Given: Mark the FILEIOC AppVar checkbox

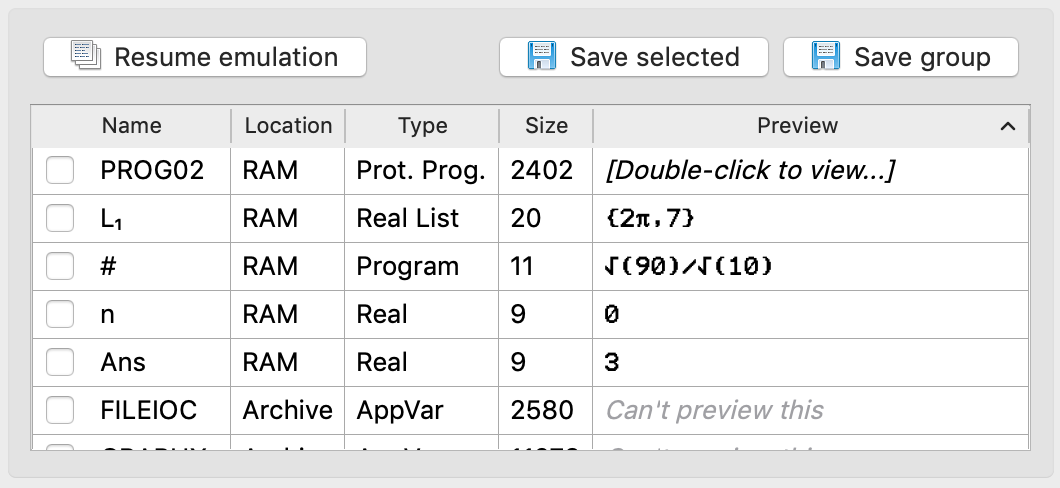Looking at the screenshot, I should 60,410.
